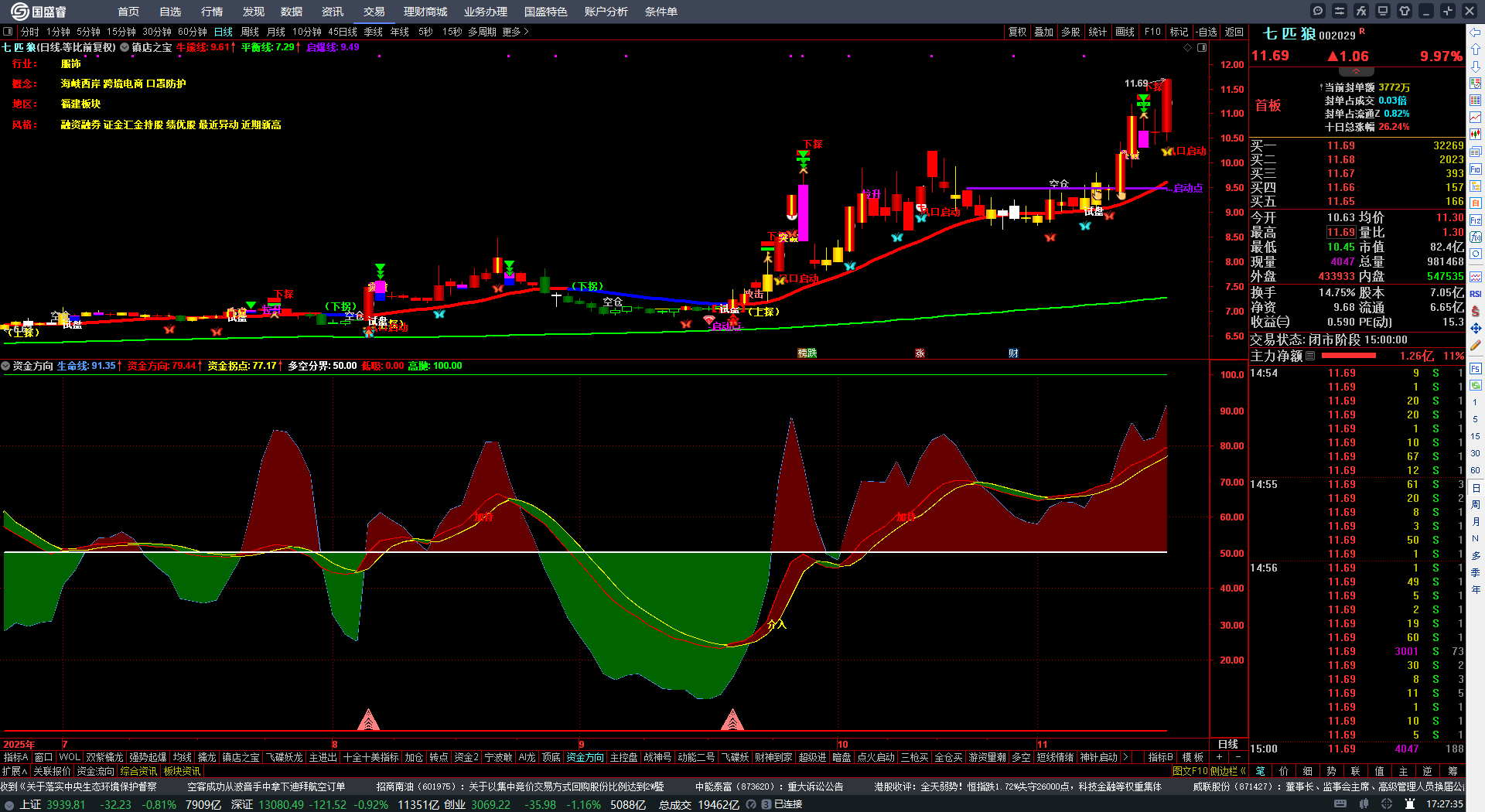Open the fx formula manager icon
1485x812 pixels.
pyautogui.click(x=1361, y=11)
